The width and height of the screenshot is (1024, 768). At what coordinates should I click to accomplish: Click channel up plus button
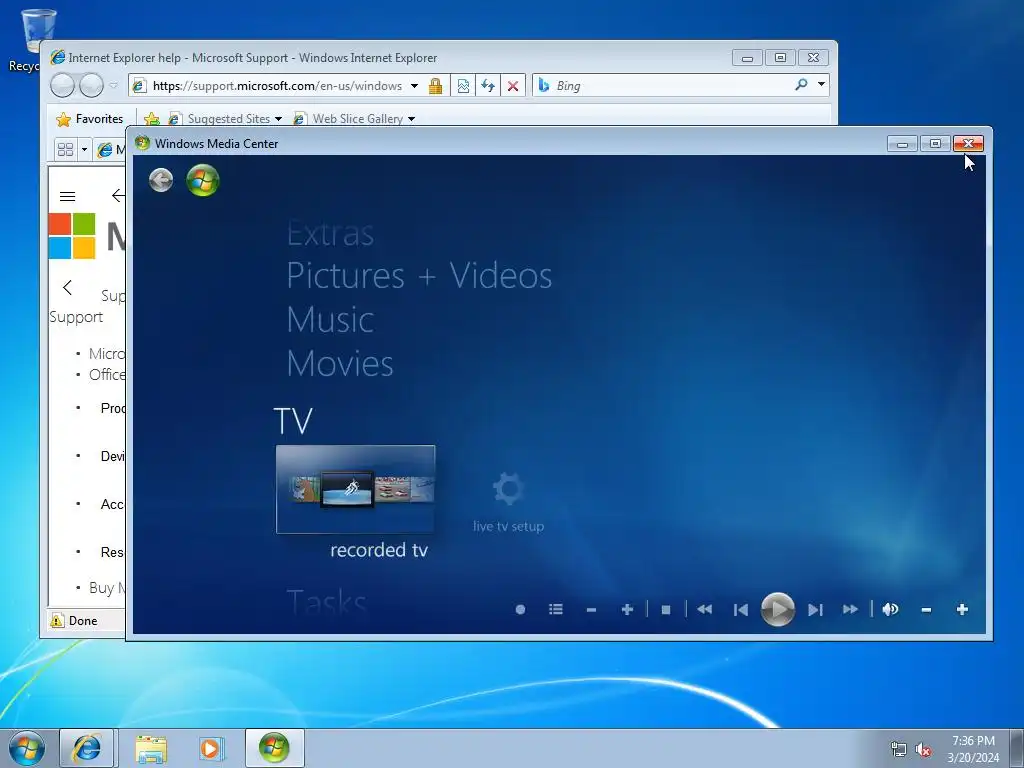pos(627,609)
